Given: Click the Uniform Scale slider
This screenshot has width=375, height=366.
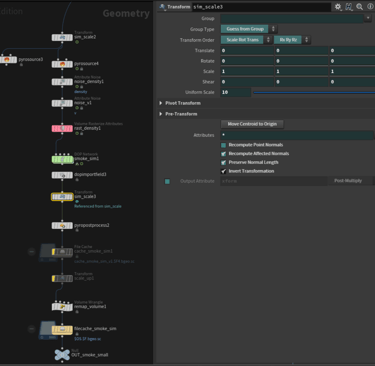Looking at the screenshot, I should 314,92.
